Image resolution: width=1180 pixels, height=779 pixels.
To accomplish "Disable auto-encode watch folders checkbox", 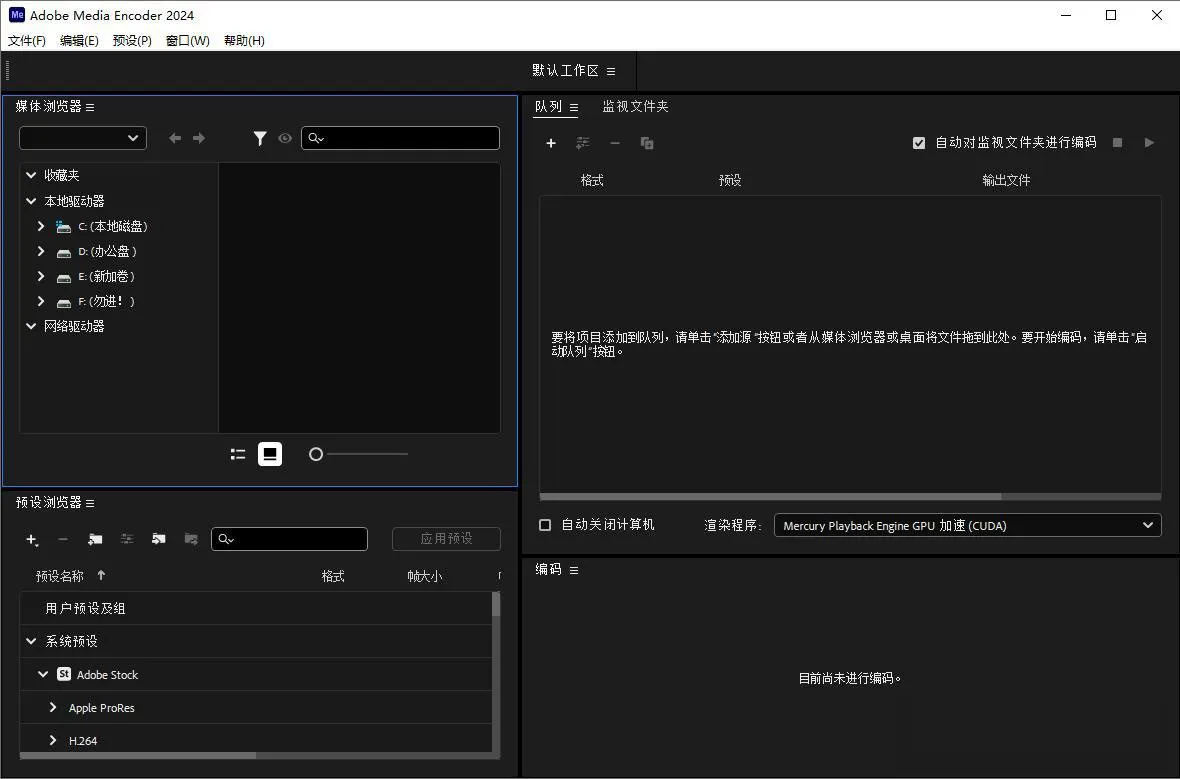I will pos(919,143).
